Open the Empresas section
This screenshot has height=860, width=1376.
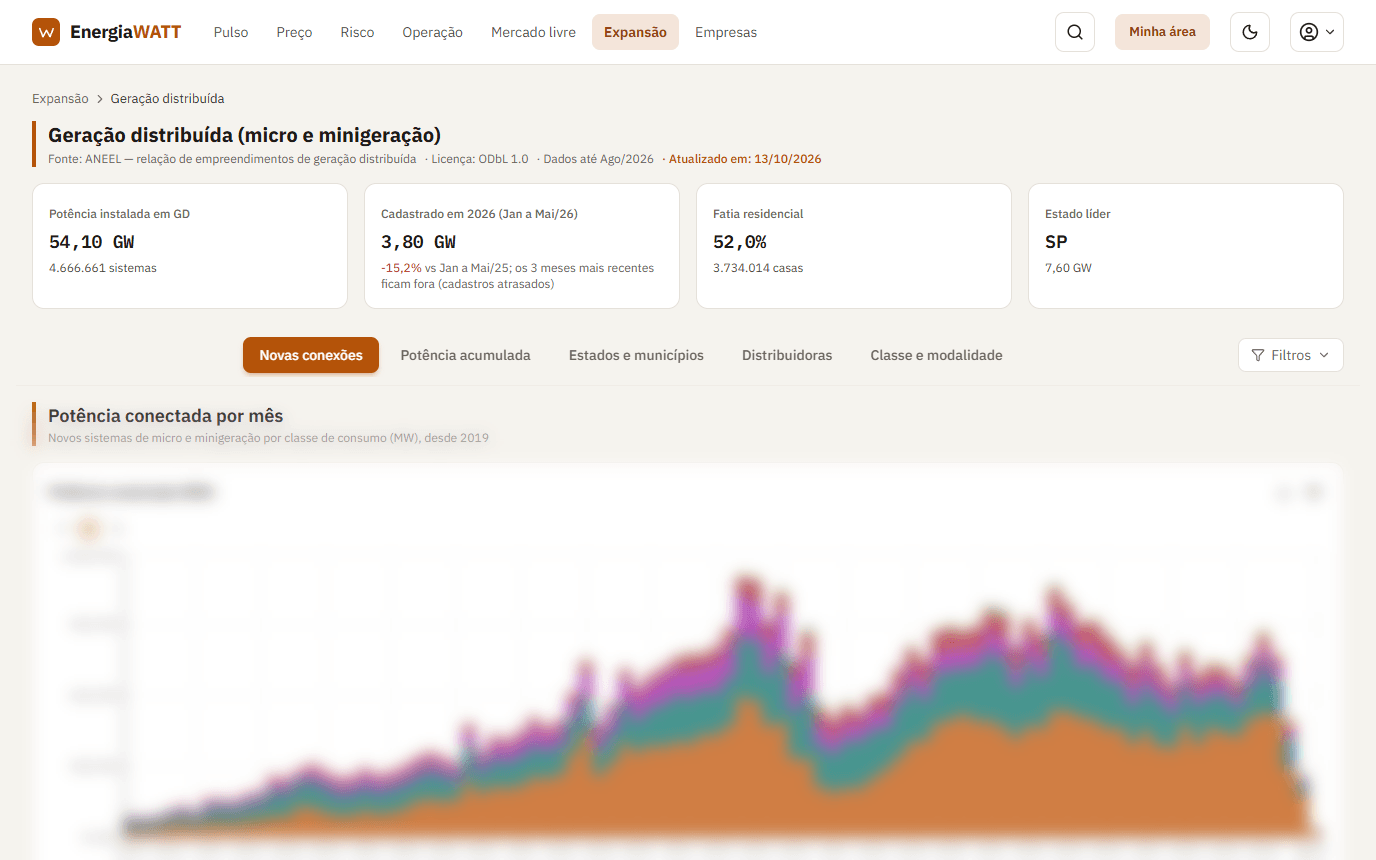click(x=726, y=32)
